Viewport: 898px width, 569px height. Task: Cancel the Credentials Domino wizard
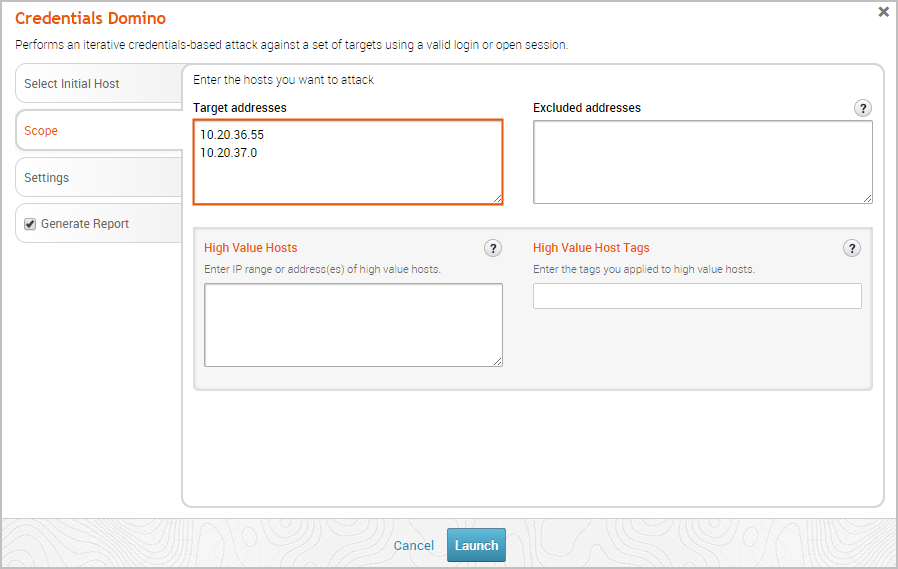(x=414, y=546)
